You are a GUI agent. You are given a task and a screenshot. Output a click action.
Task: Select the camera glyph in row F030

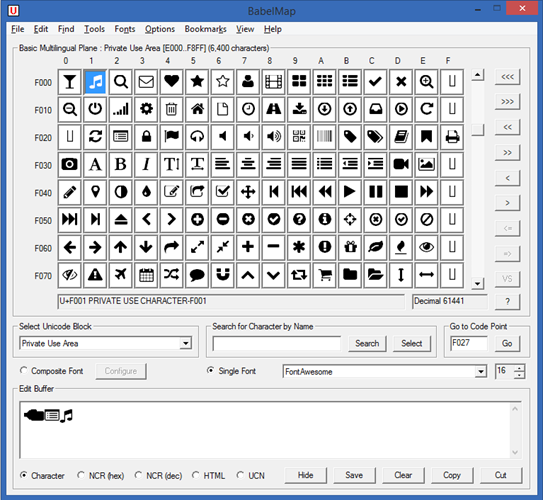tap(70, 165)
